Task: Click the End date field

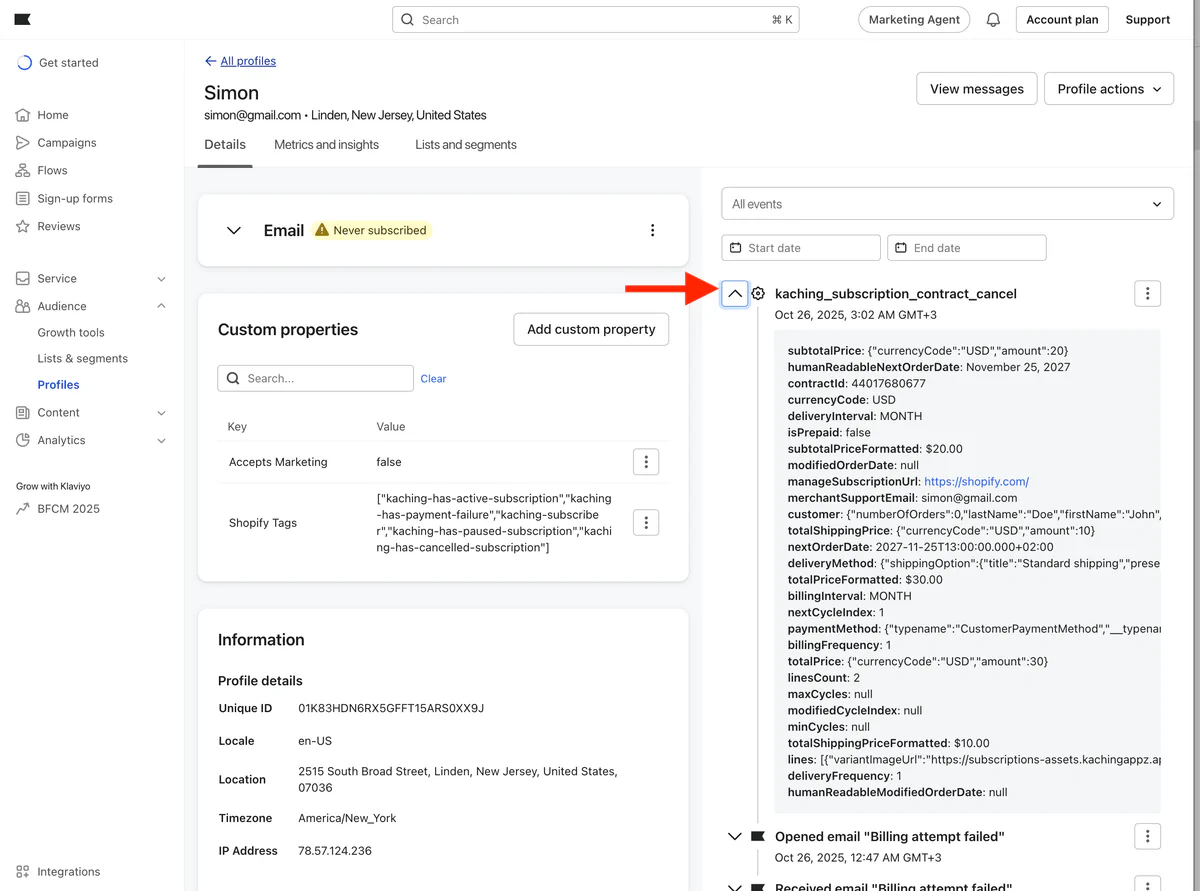Action: coord(967,248)
